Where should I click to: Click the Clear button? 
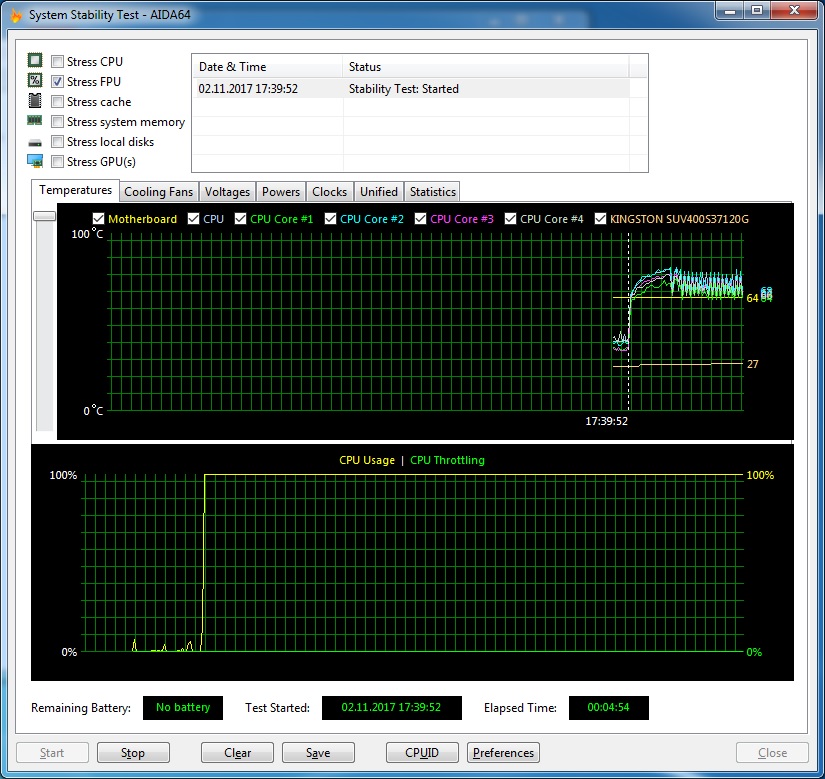(x=237, y=753)
